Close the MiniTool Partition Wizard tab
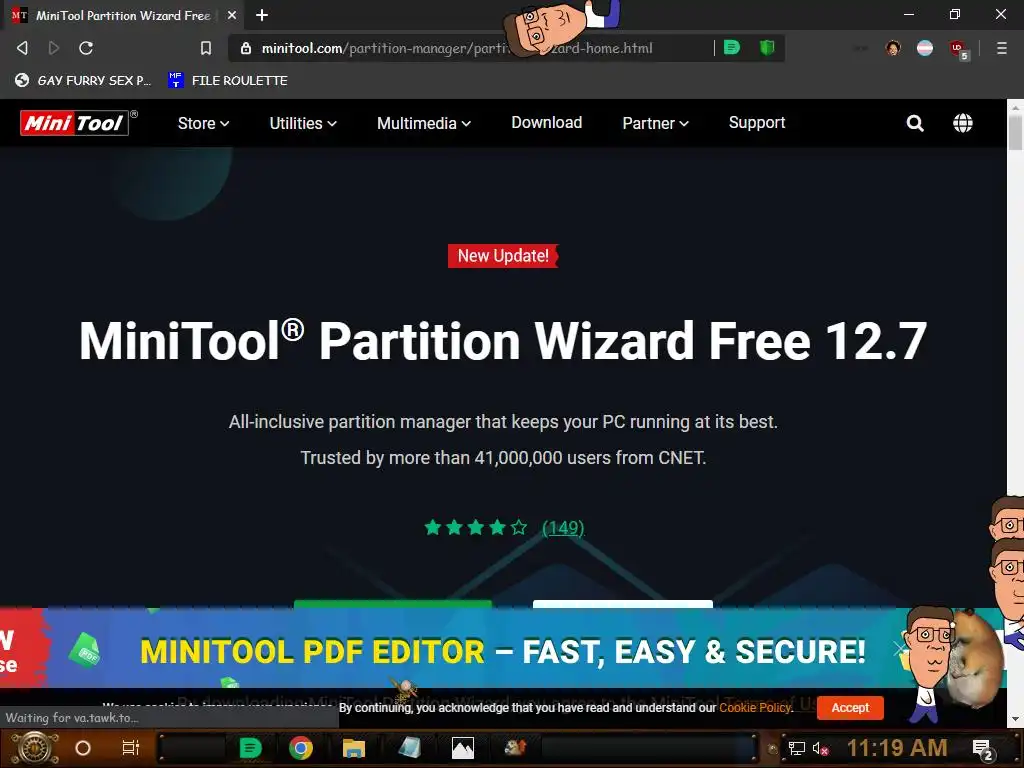1024x768 pixels. (232, 15)
